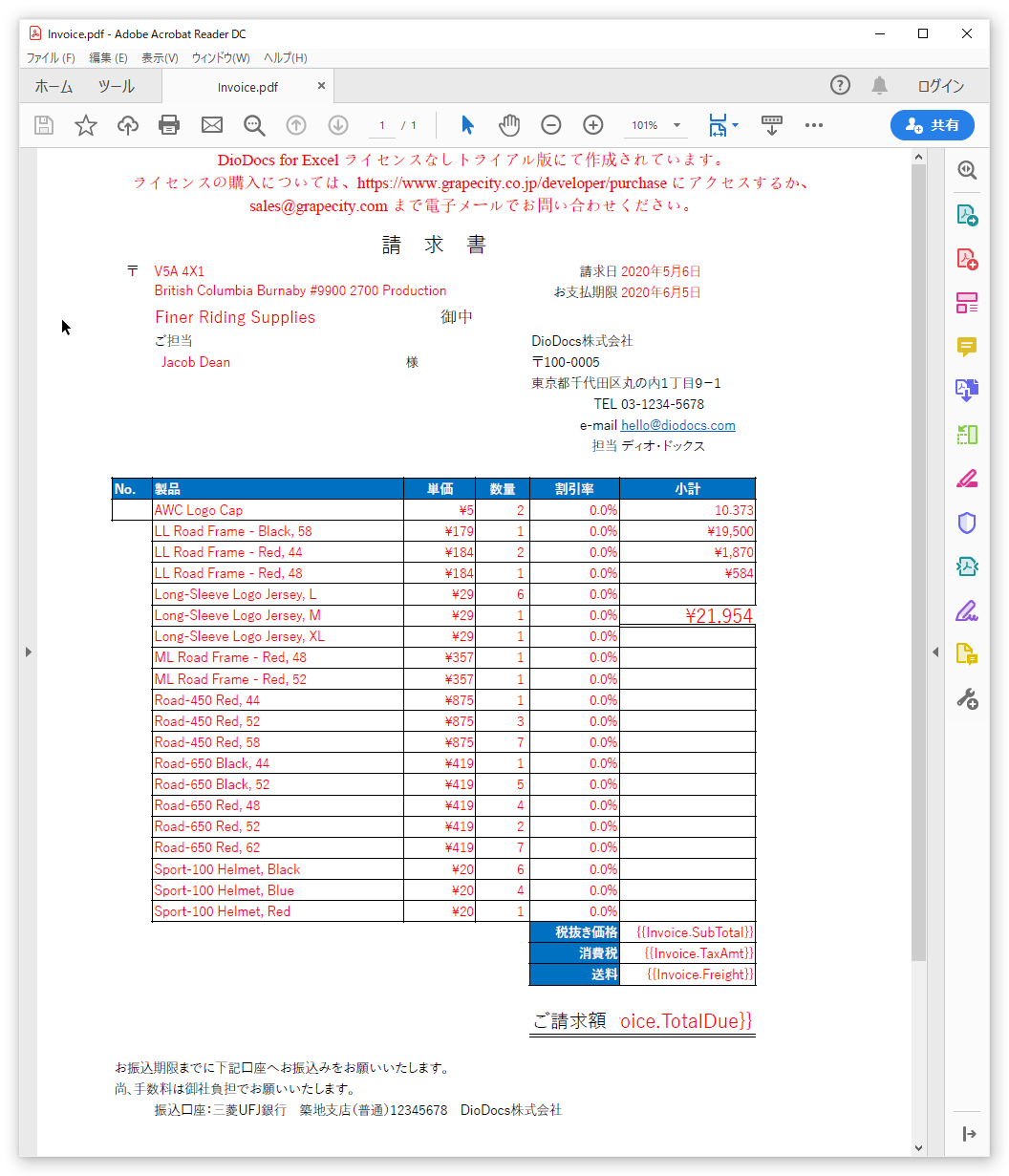
Task: Open the purple Fill and Sign tool
Action: coord(967,610)
